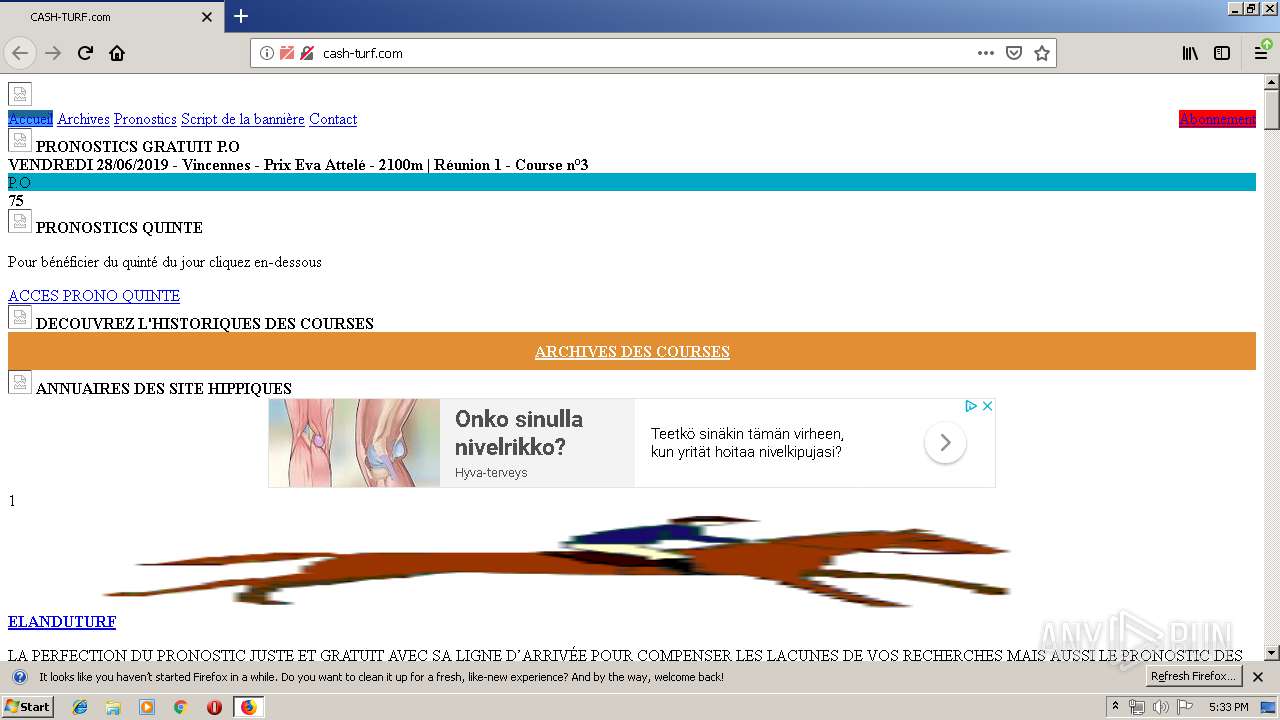Open the ELANDUTURF link
This screenshot has height=720, width=1280.
62,622
